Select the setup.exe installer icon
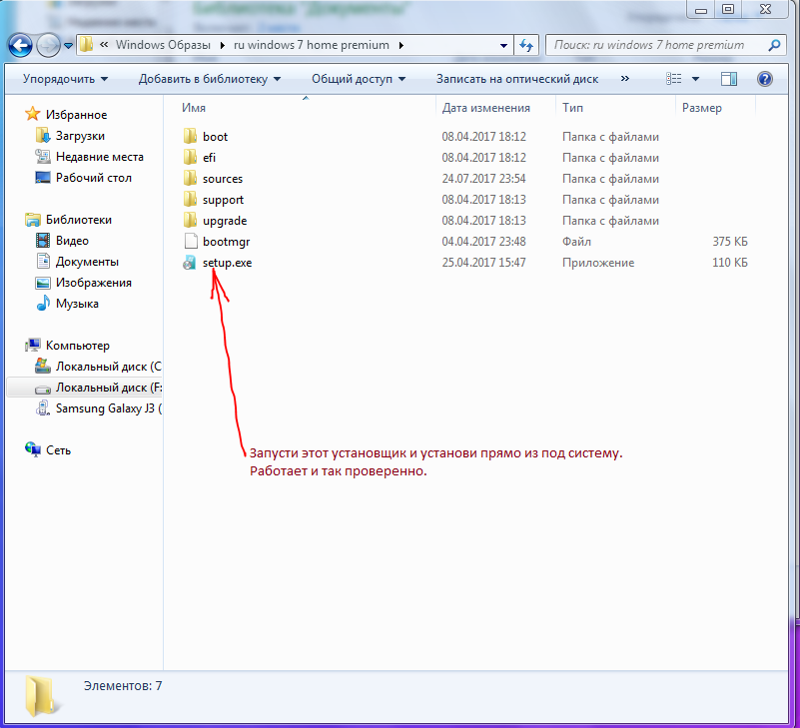Screen dimensions: 800x728 190,262
